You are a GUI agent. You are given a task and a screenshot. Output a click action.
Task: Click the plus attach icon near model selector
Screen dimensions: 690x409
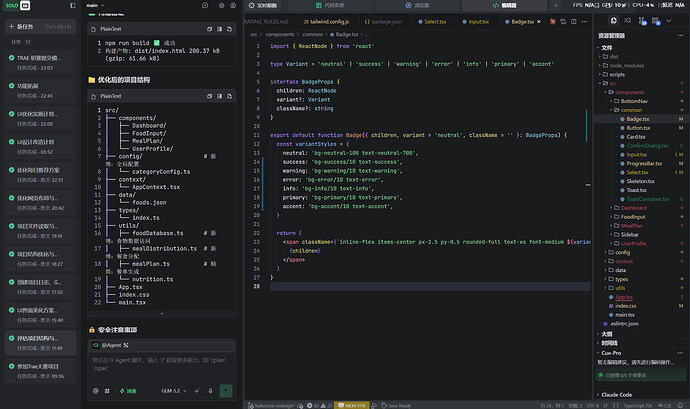(197, 391)
